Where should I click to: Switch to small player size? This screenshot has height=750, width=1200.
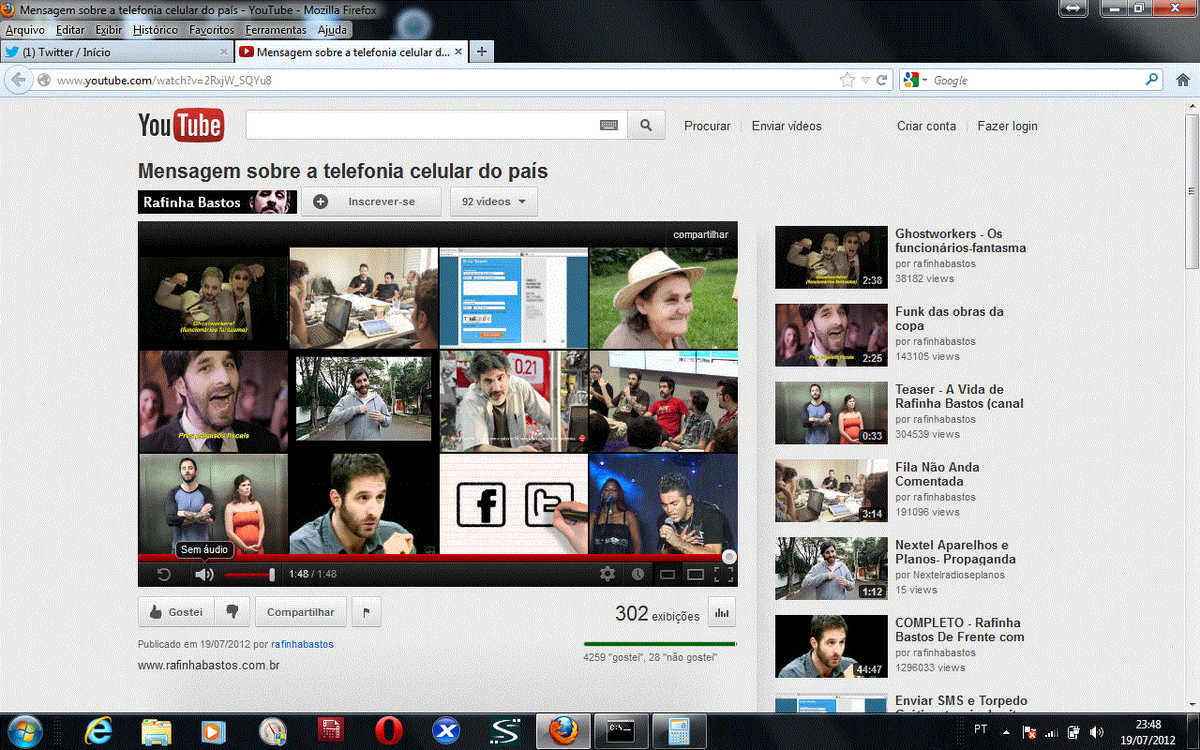[x=667, y=574]
